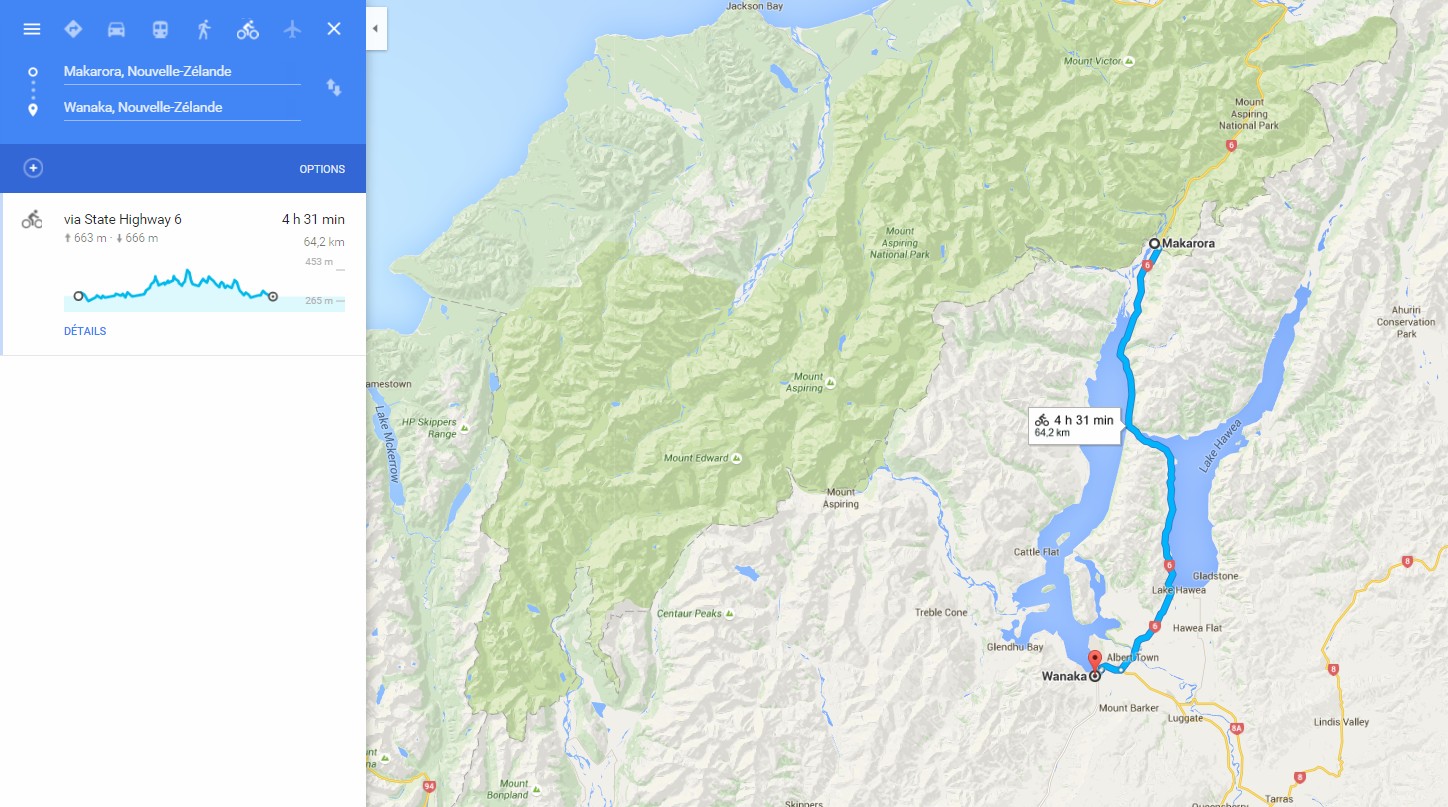Swap start and destination points
Screen dimensions: 1448x807
pyautogui.click(x=334, y=88)
